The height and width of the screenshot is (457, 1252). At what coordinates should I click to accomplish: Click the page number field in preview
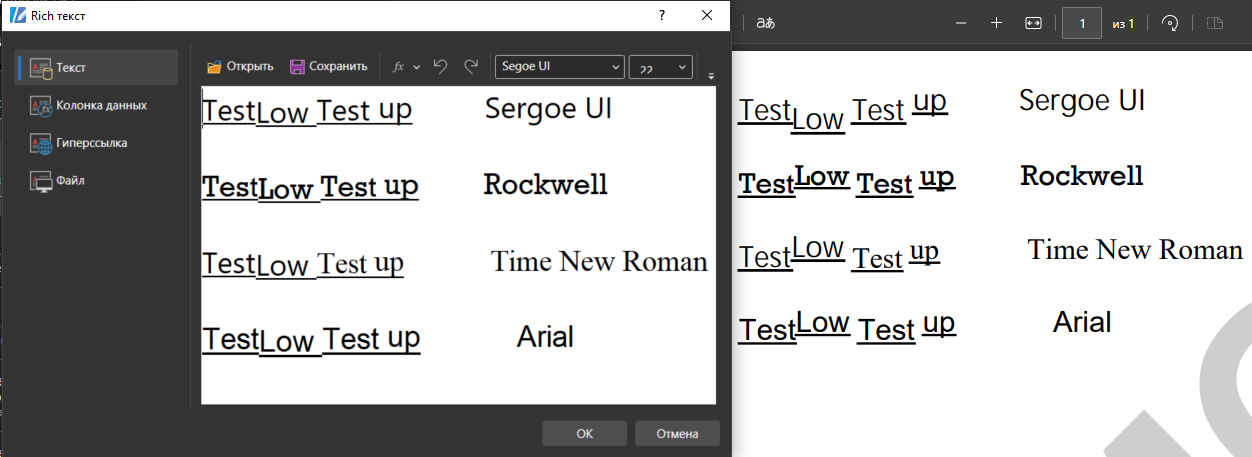point(1082,23)
